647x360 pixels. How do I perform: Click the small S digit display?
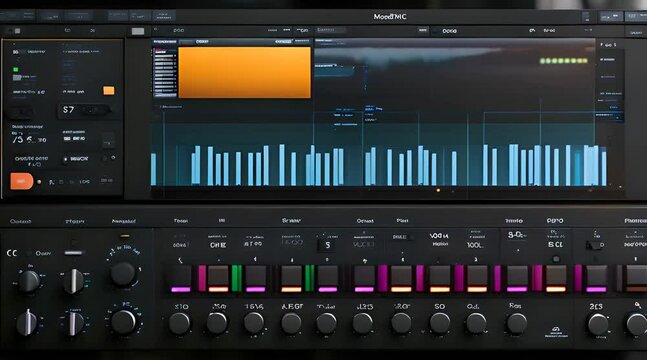coord(327,245)
